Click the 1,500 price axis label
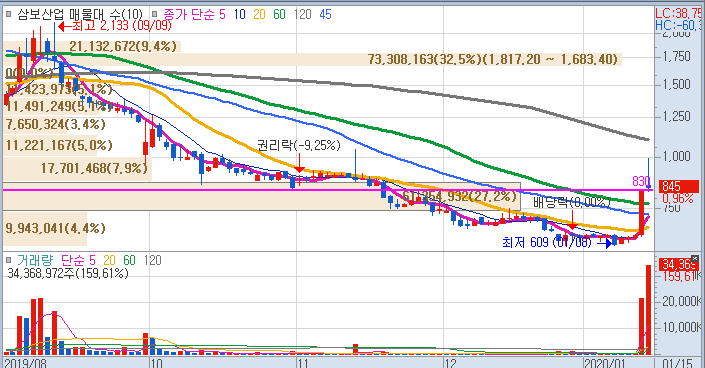Viewport: 705px width, 368px height. click(x=677, y=85)
